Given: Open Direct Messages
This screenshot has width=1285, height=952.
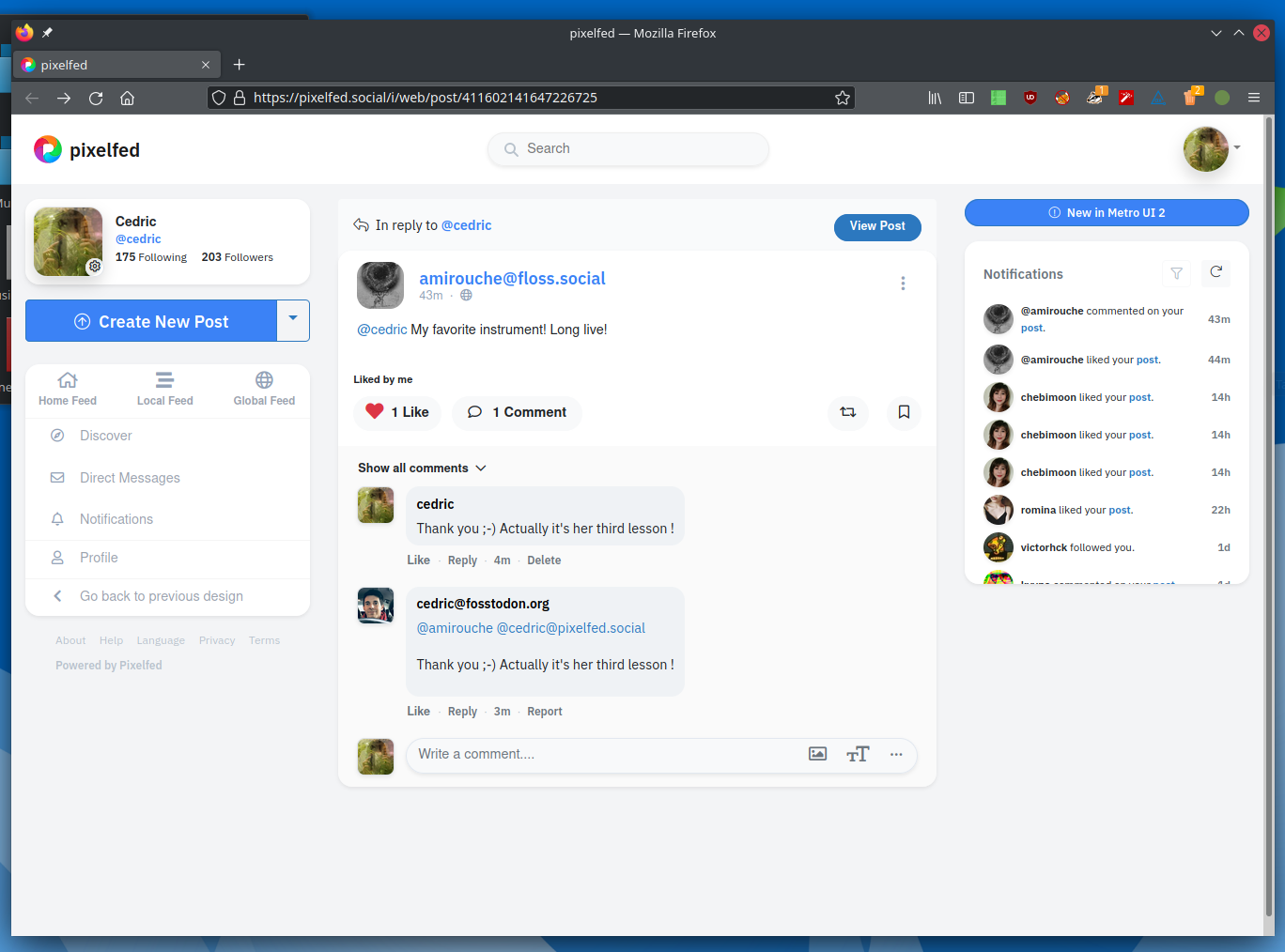Looking at the screenshot, I should tap(167, 478).
